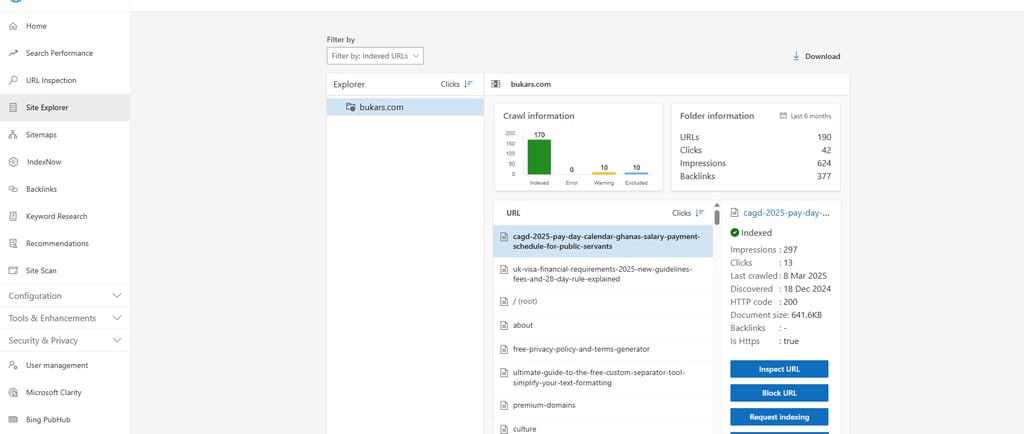
Task: Click the Block URL button
Action: pos(779,393)
